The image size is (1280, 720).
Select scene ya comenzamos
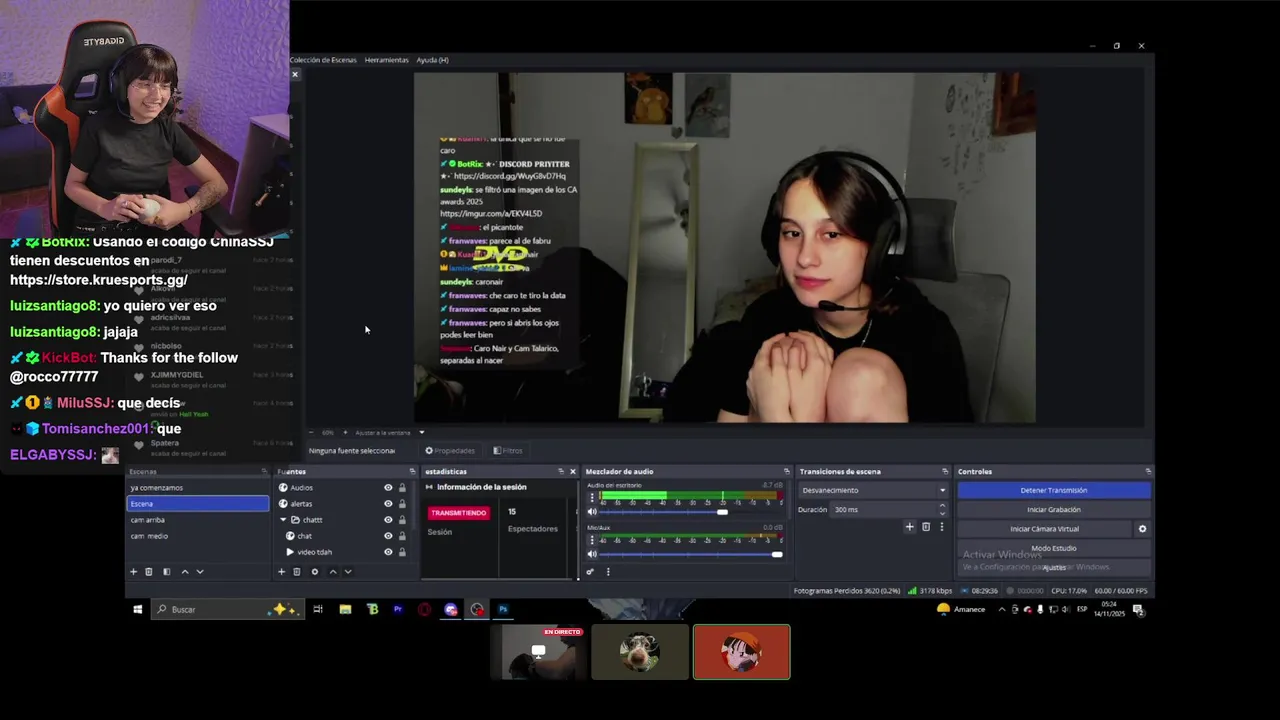click(x=197, y=488)
